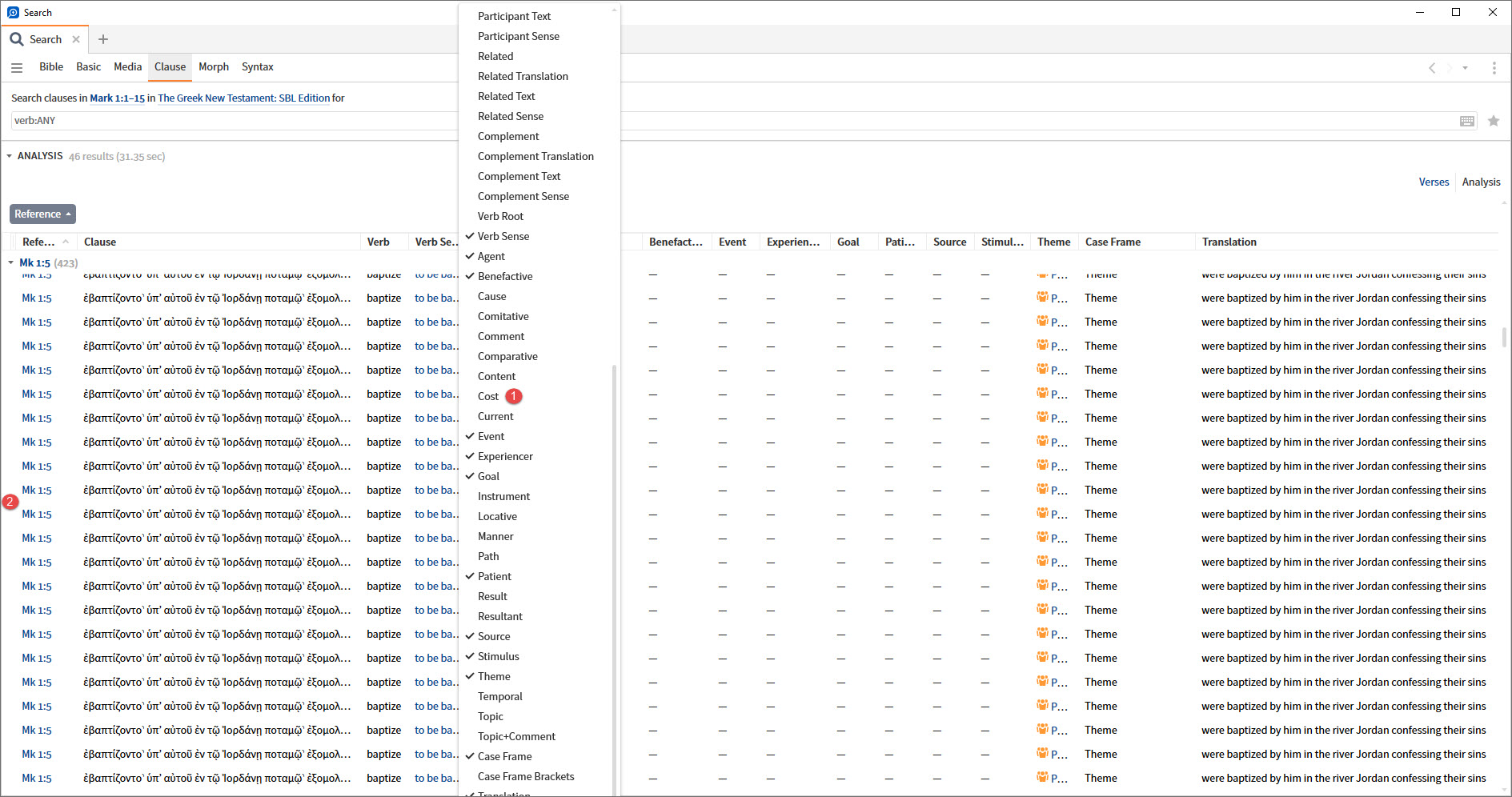Enable the Instrument column

tap(503, 496)
